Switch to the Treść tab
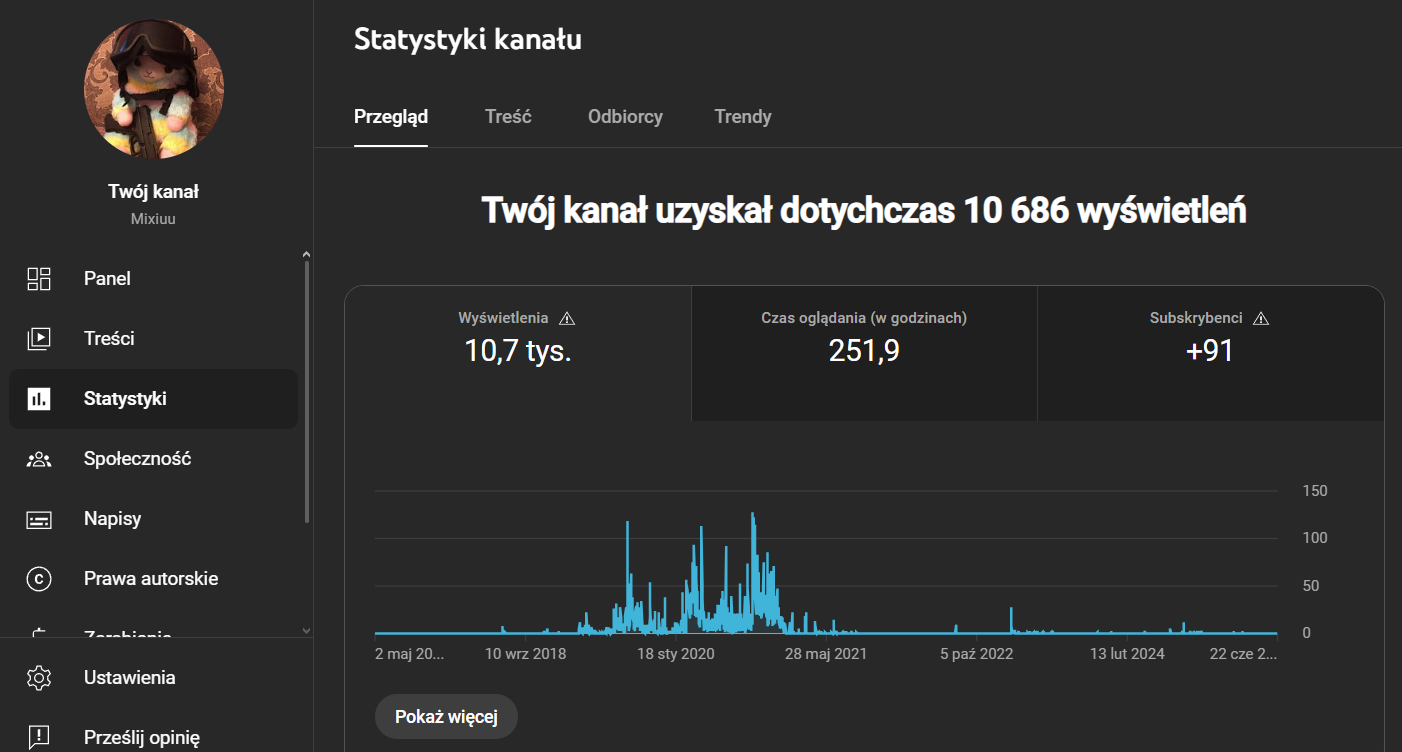This screenshot has height=752, width=1402. click(508, 117)
